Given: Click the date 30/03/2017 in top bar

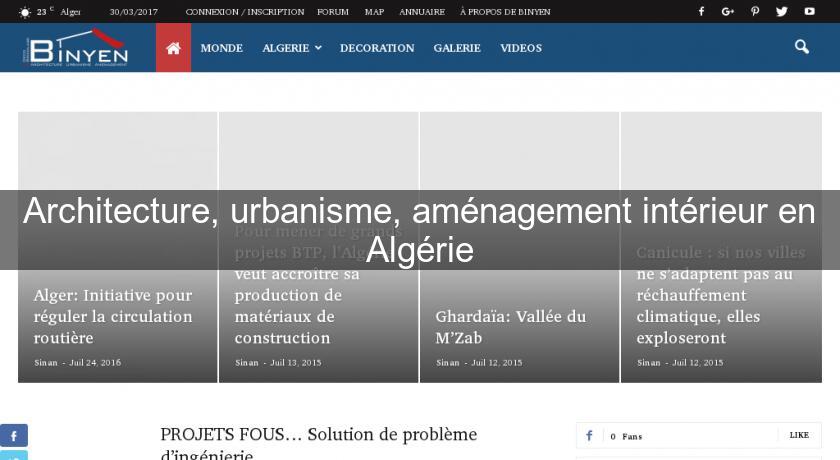Looking at the screenshot, I should (133, 12).
